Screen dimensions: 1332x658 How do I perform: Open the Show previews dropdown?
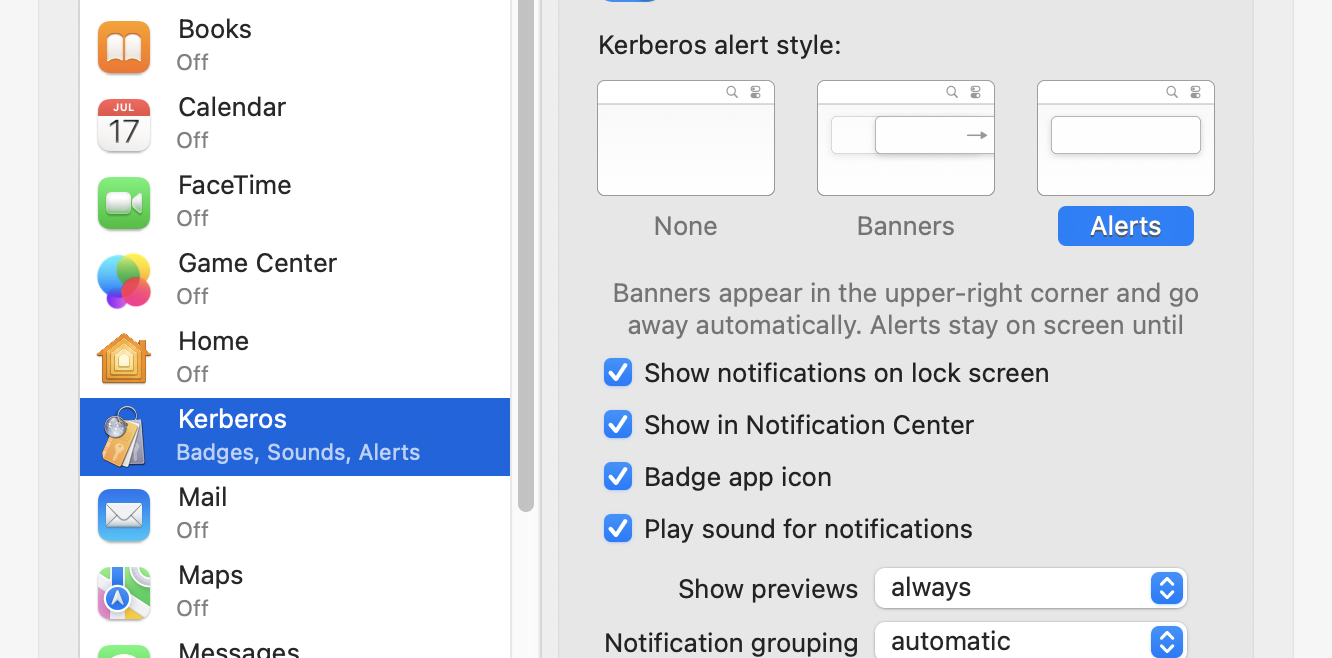click(x=1030, y=588)
